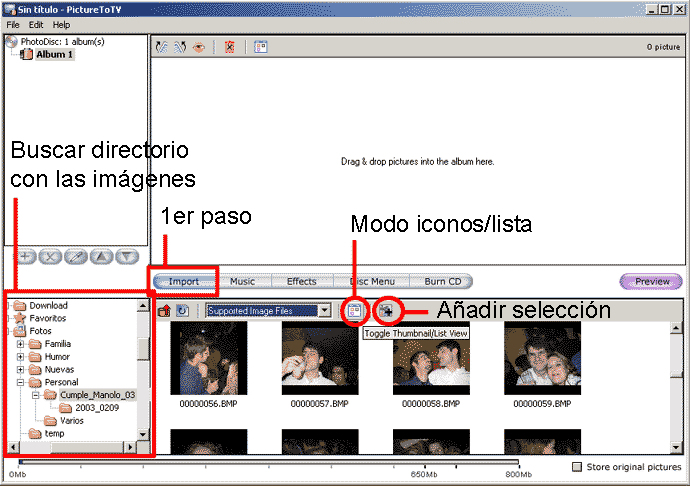Select thumbnail 00000058.BMP
690x486 pixels.
click(x=431, y=358)
